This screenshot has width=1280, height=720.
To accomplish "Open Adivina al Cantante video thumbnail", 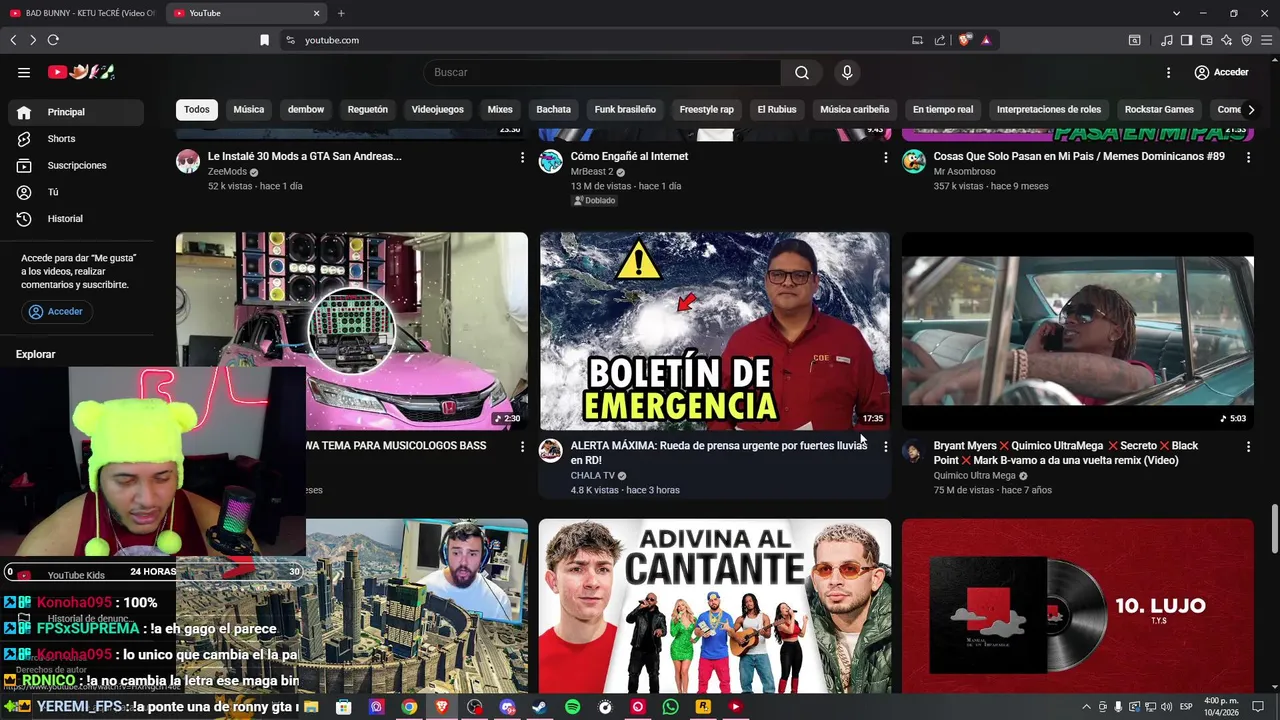I will (x=714, y=605).
